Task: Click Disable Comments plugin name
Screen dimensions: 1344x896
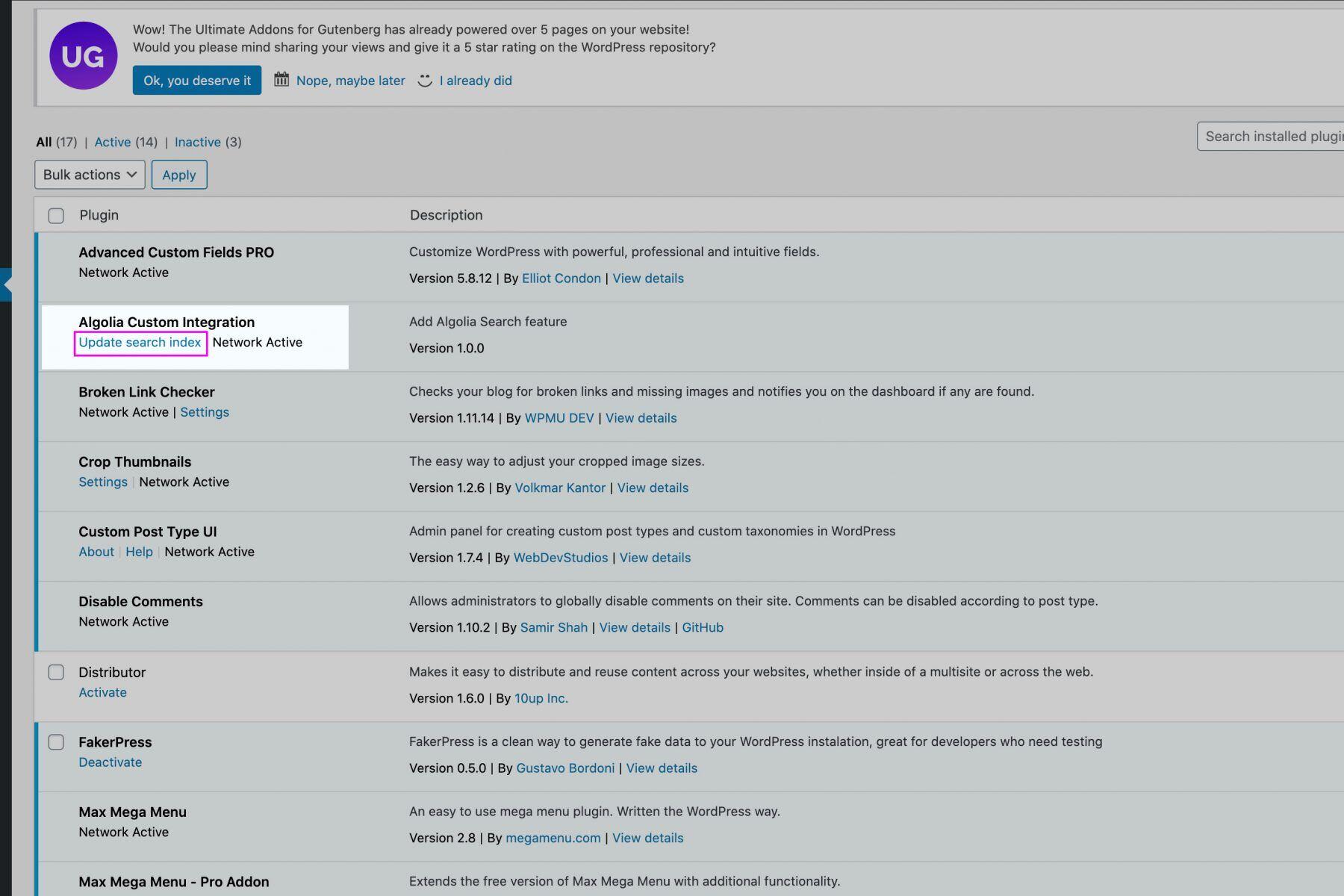Action: click(x=140, y=602)
